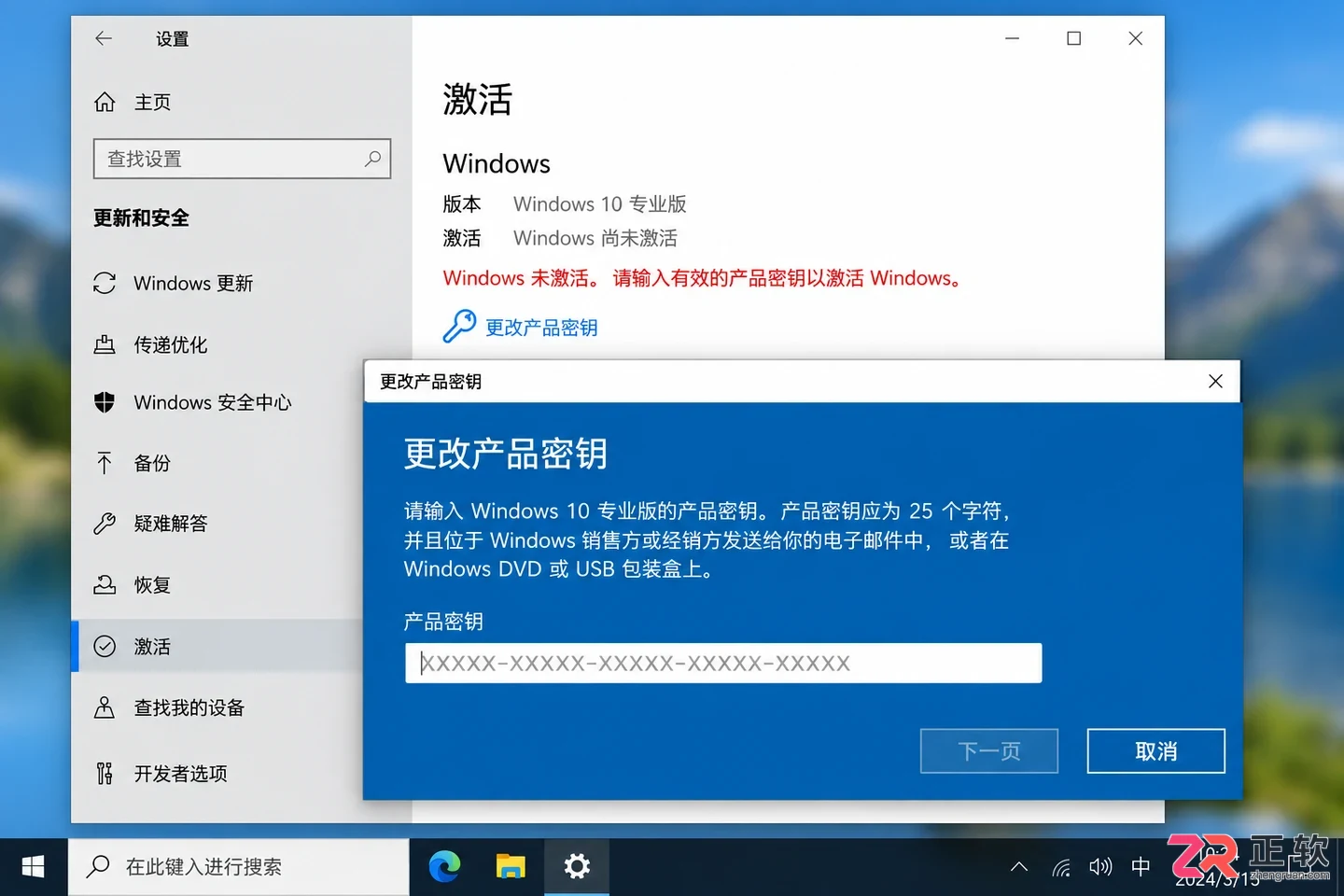Click the magnifier icon in 查找设置
1344x896 pixels.
[372, 159]
